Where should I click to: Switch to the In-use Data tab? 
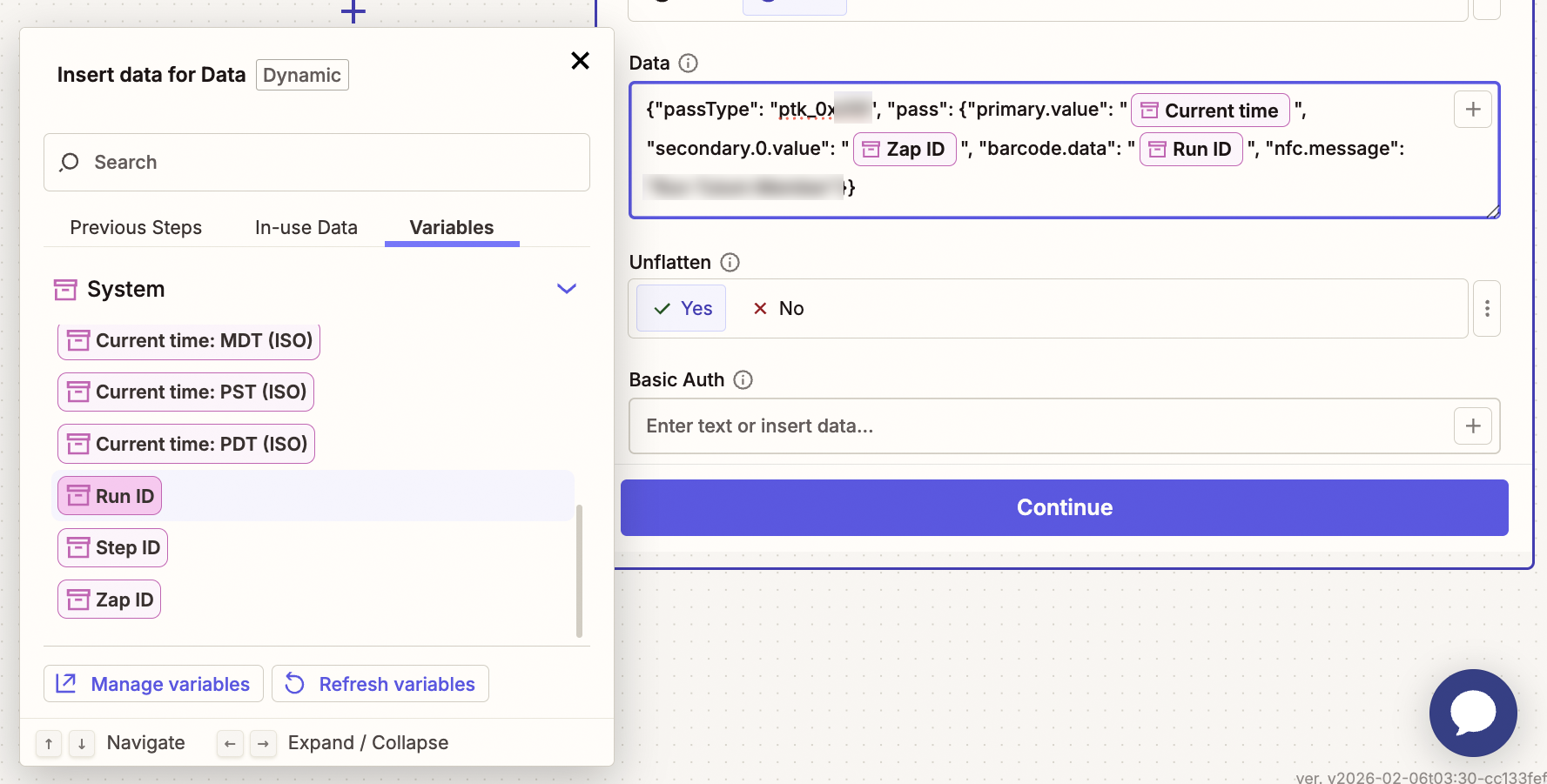(x=306, y=227)
